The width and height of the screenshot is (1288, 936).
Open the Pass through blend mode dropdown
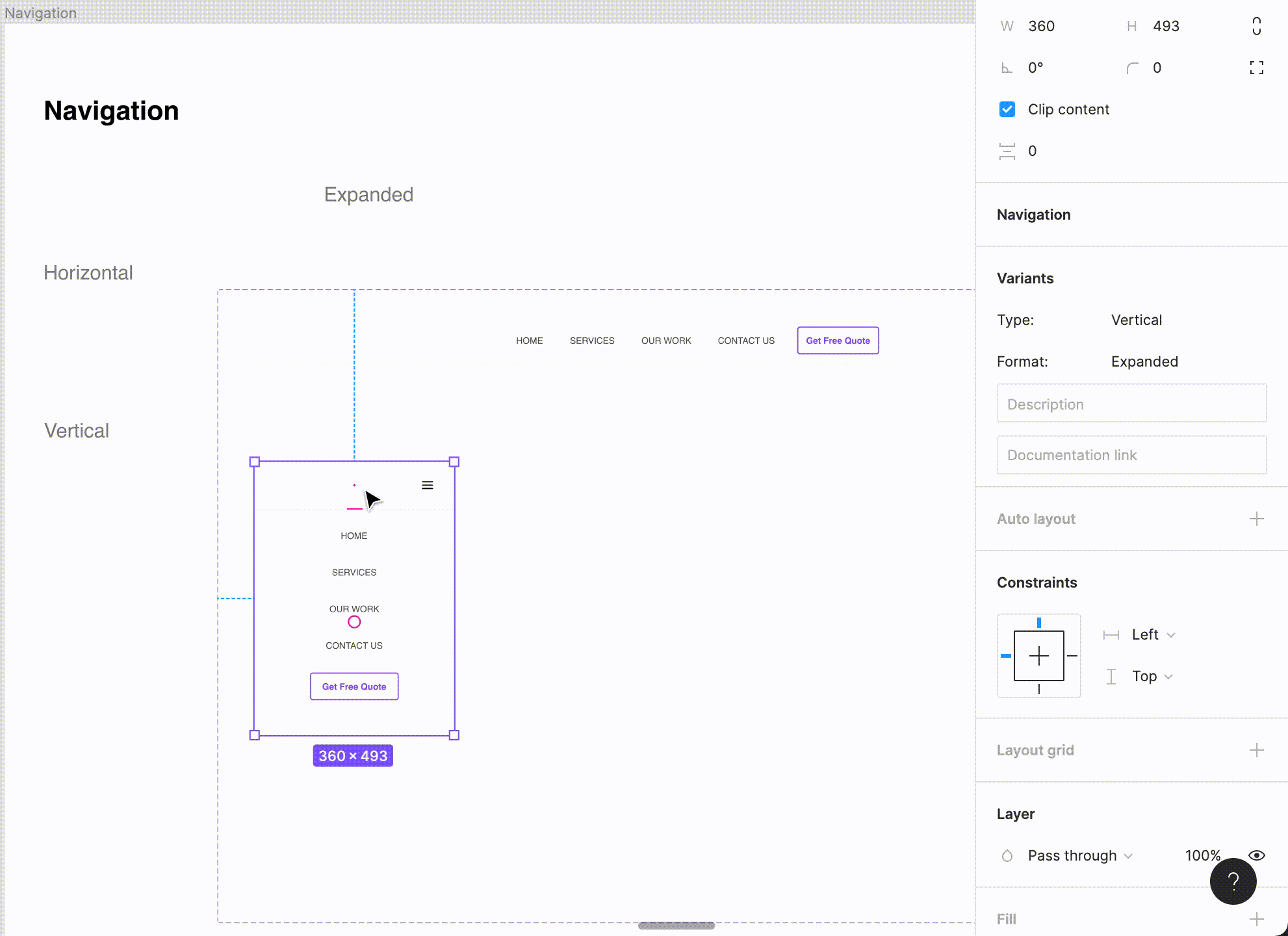pyautogui.click(x=1079, y=855)
